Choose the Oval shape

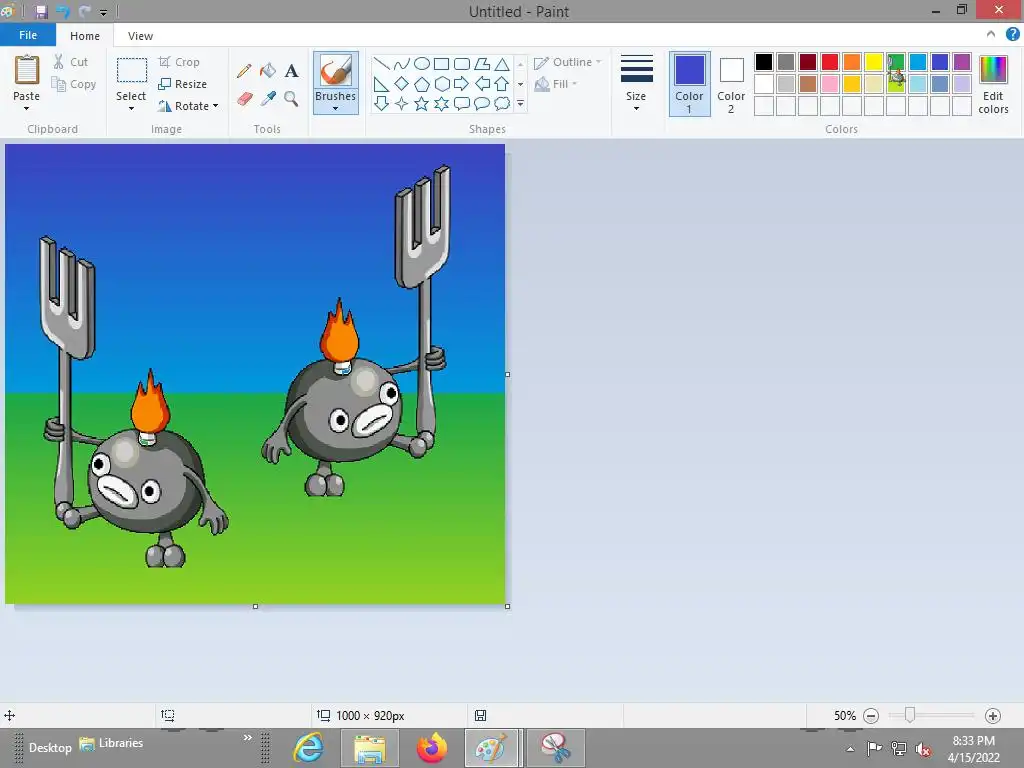pyautogui.click(x=422, y=63)
